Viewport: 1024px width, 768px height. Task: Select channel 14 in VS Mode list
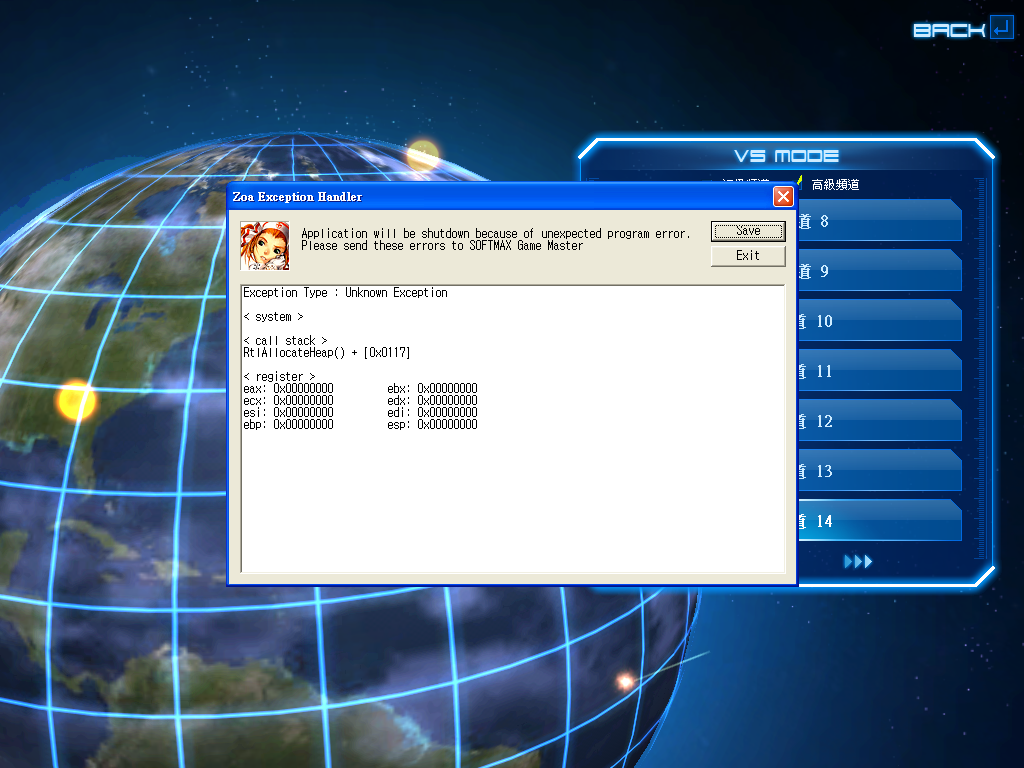(879, 520)
